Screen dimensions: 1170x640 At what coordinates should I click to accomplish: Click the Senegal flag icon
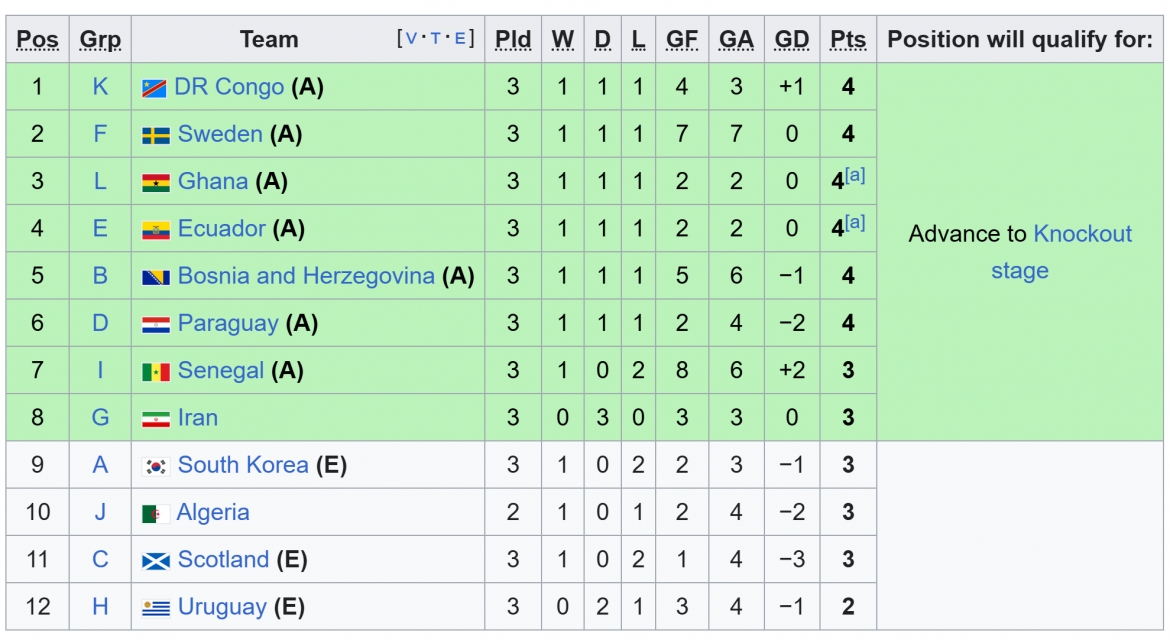pyautogui.click(x=156, y=371)
